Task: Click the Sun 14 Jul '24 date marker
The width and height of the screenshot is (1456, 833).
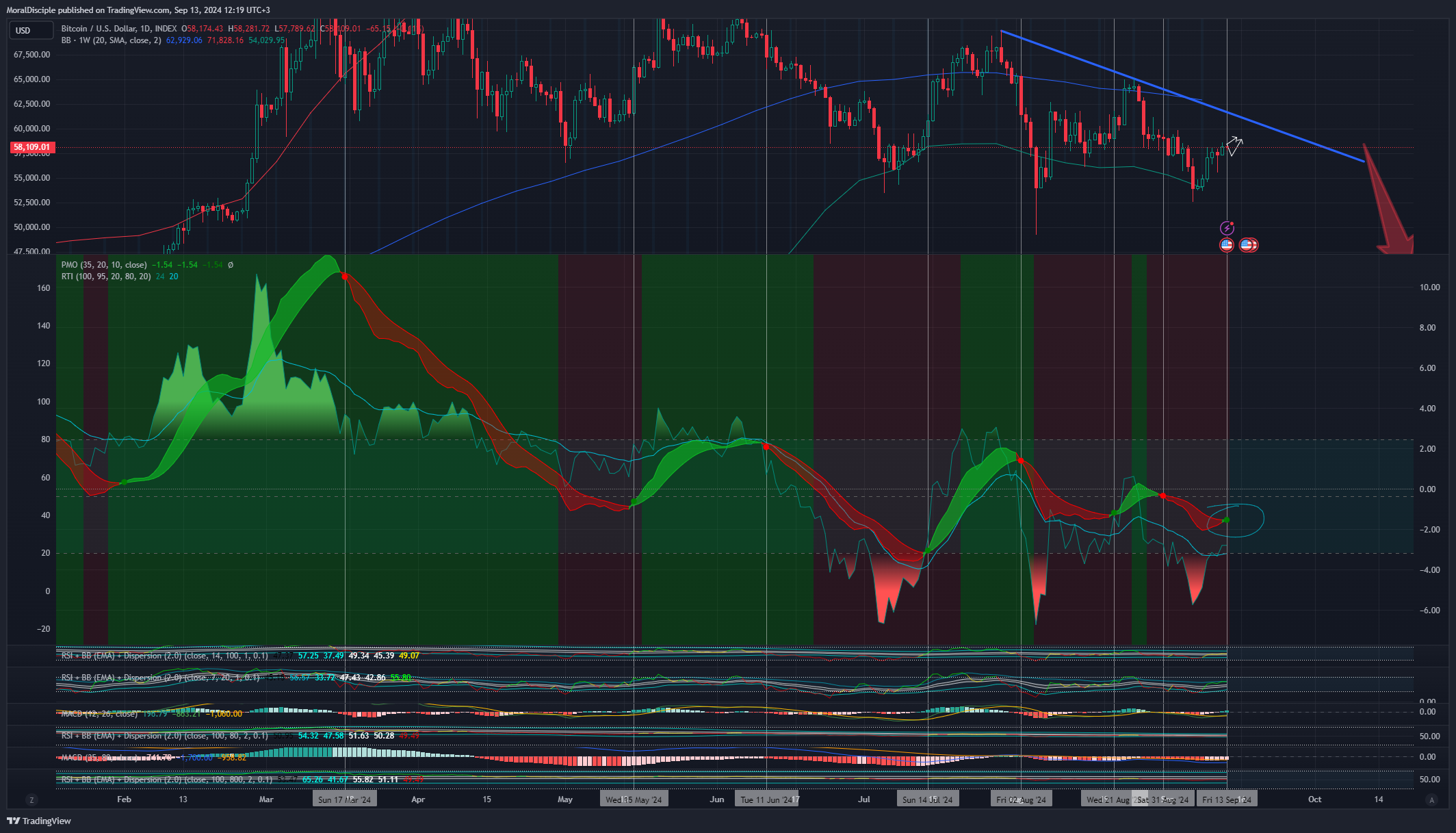Action: (x=927, y=799)
